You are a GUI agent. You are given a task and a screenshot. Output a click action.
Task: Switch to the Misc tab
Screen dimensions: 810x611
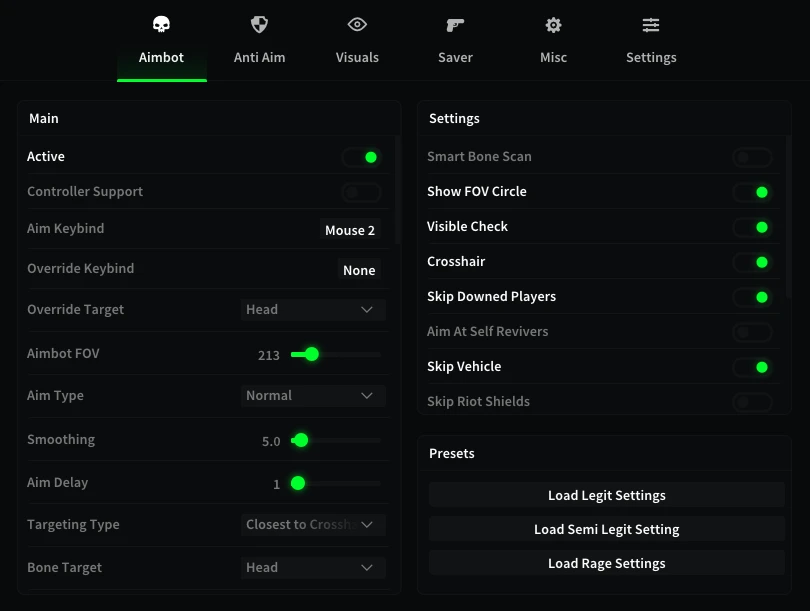coord(553,41)
